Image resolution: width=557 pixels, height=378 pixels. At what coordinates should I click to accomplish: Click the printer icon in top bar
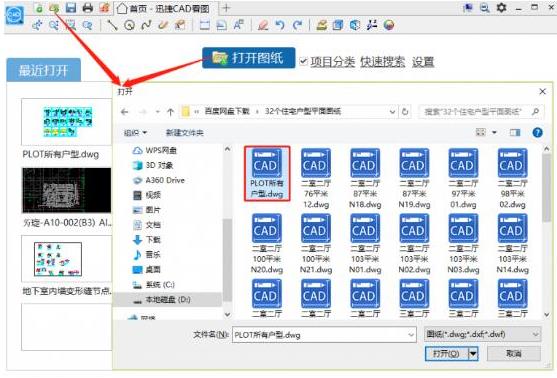[x=87, y=8]
